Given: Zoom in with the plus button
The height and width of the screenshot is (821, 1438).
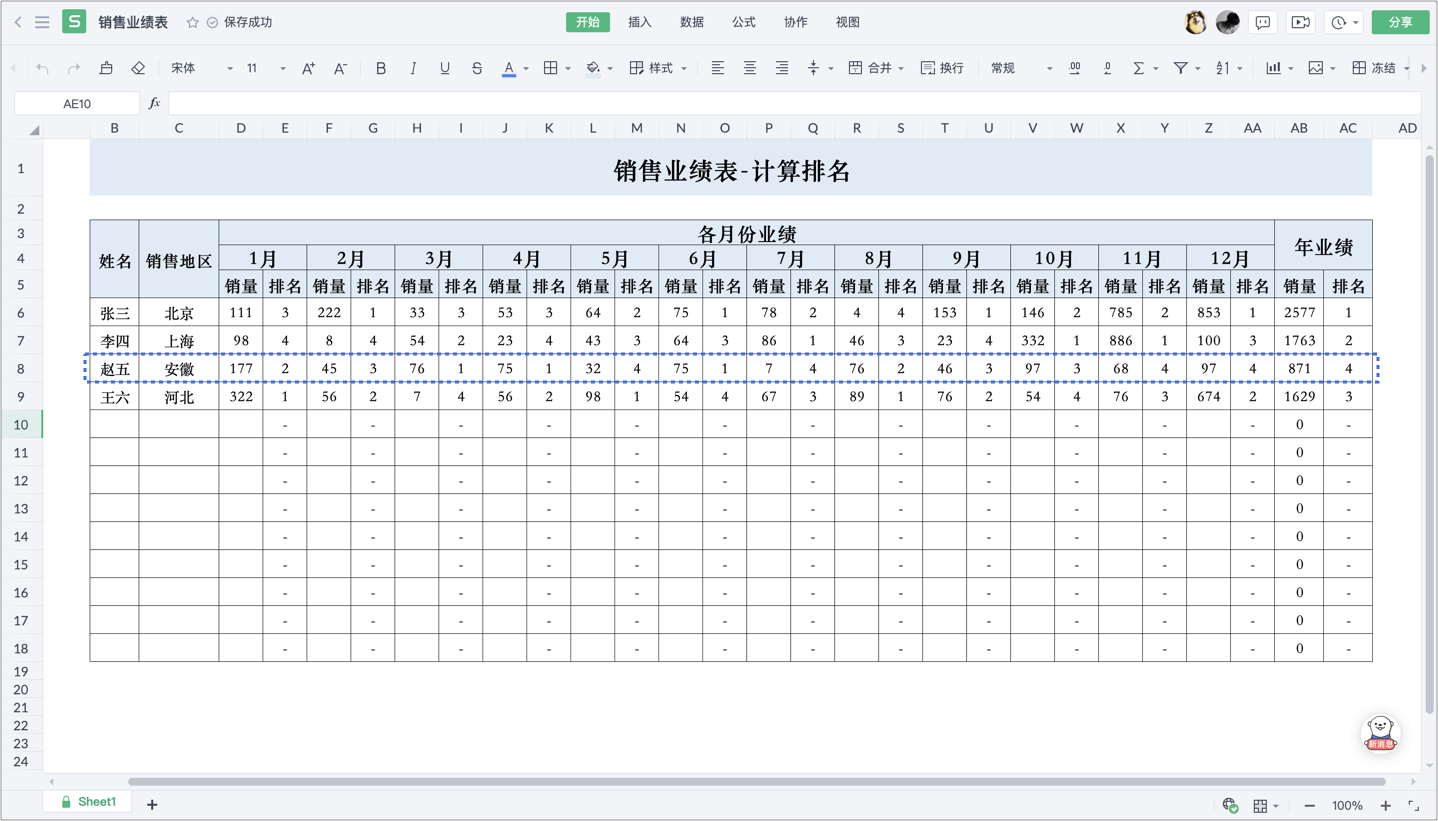Looking at the screenshot, I should (x=1386, y=805).
